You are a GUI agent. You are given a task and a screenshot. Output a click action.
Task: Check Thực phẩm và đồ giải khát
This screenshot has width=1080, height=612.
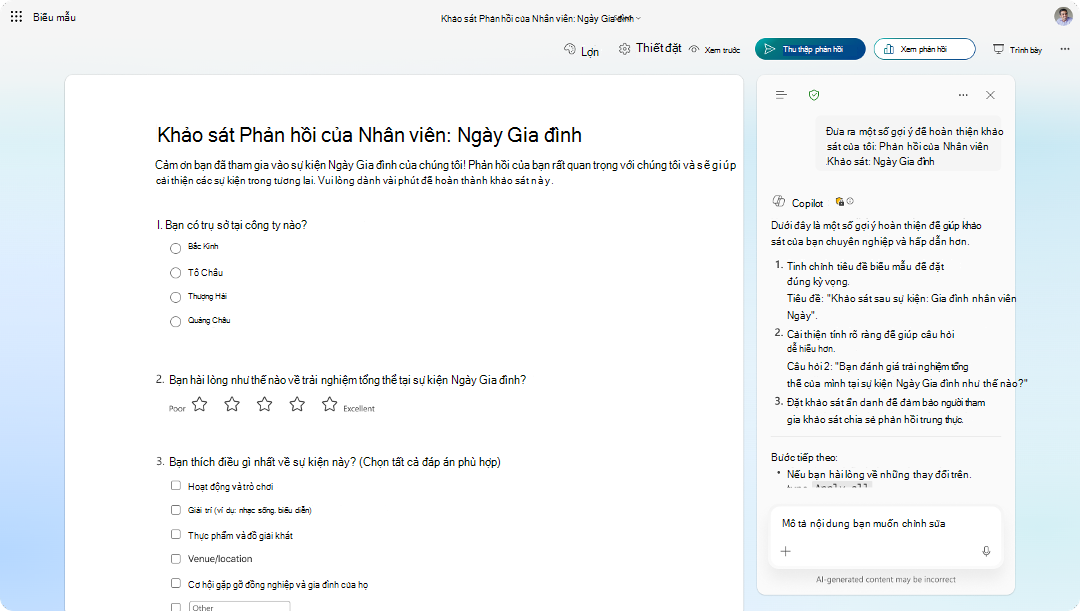tap(176, 534)
